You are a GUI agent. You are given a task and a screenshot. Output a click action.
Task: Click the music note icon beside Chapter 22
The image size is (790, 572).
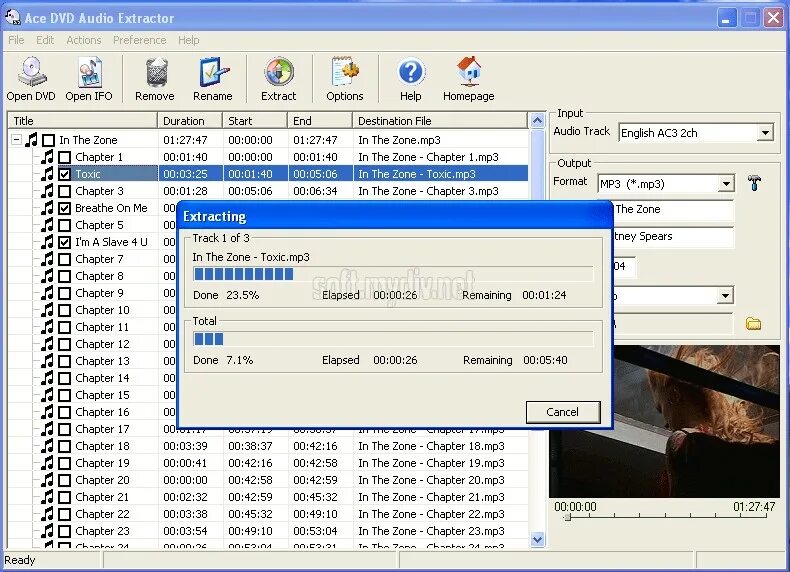[47, 514]
